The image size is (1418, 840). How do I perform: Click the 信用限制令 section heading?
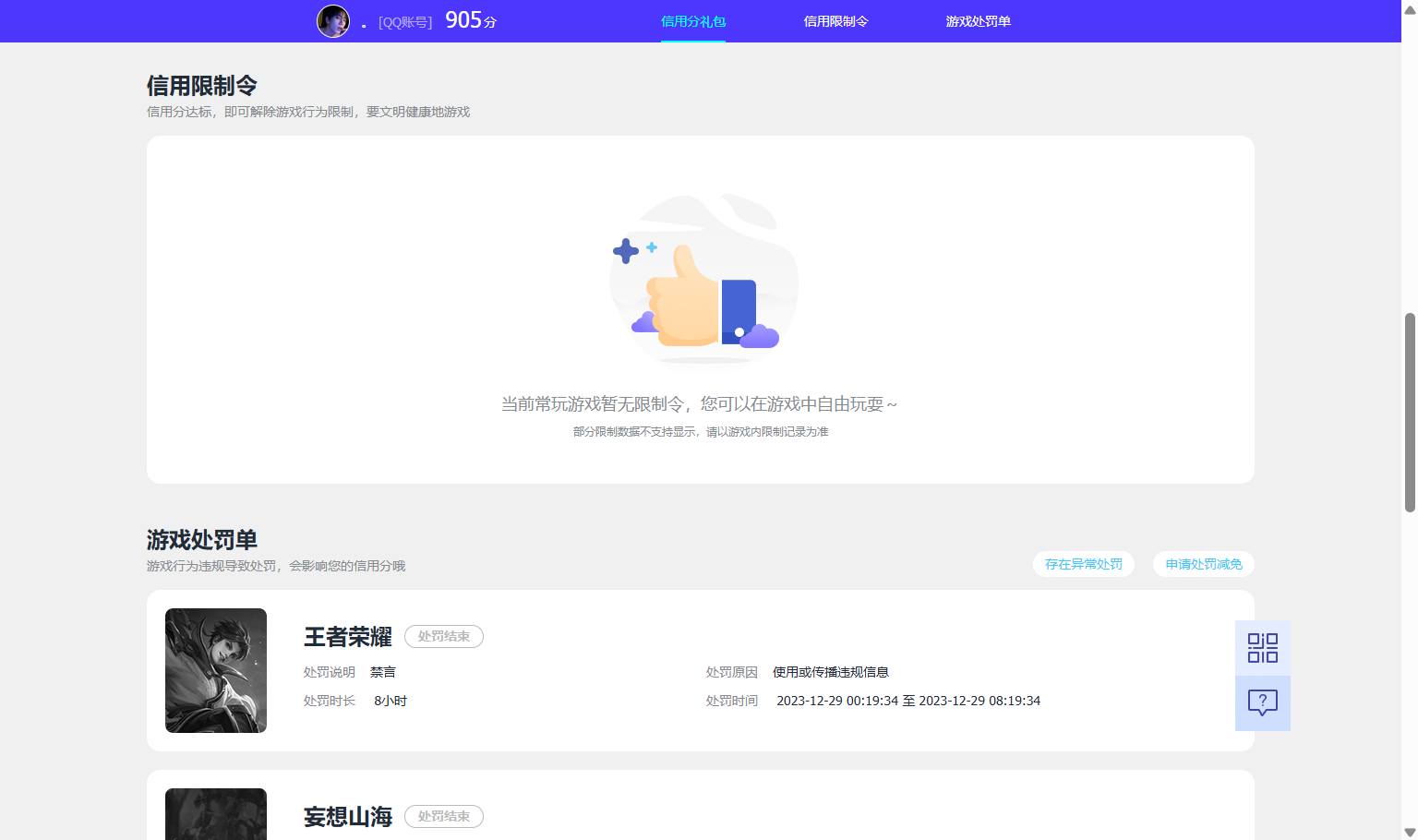click(202, 86)
